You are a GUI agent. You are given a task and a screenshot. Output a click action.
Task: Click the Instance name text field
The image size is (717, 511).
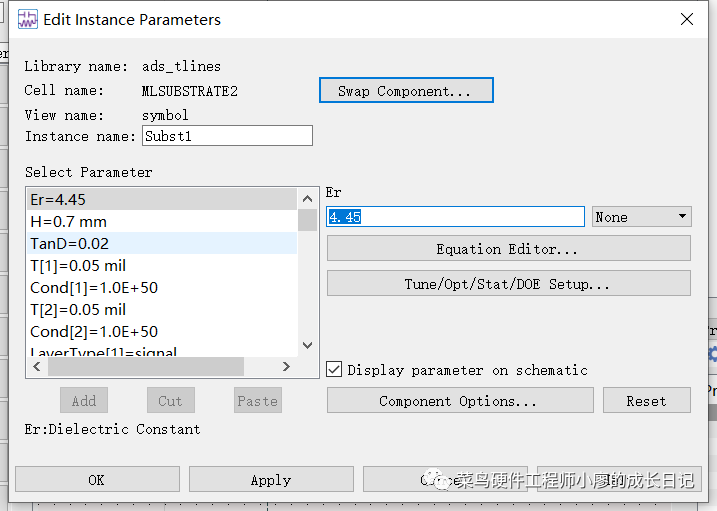(227, 136)
